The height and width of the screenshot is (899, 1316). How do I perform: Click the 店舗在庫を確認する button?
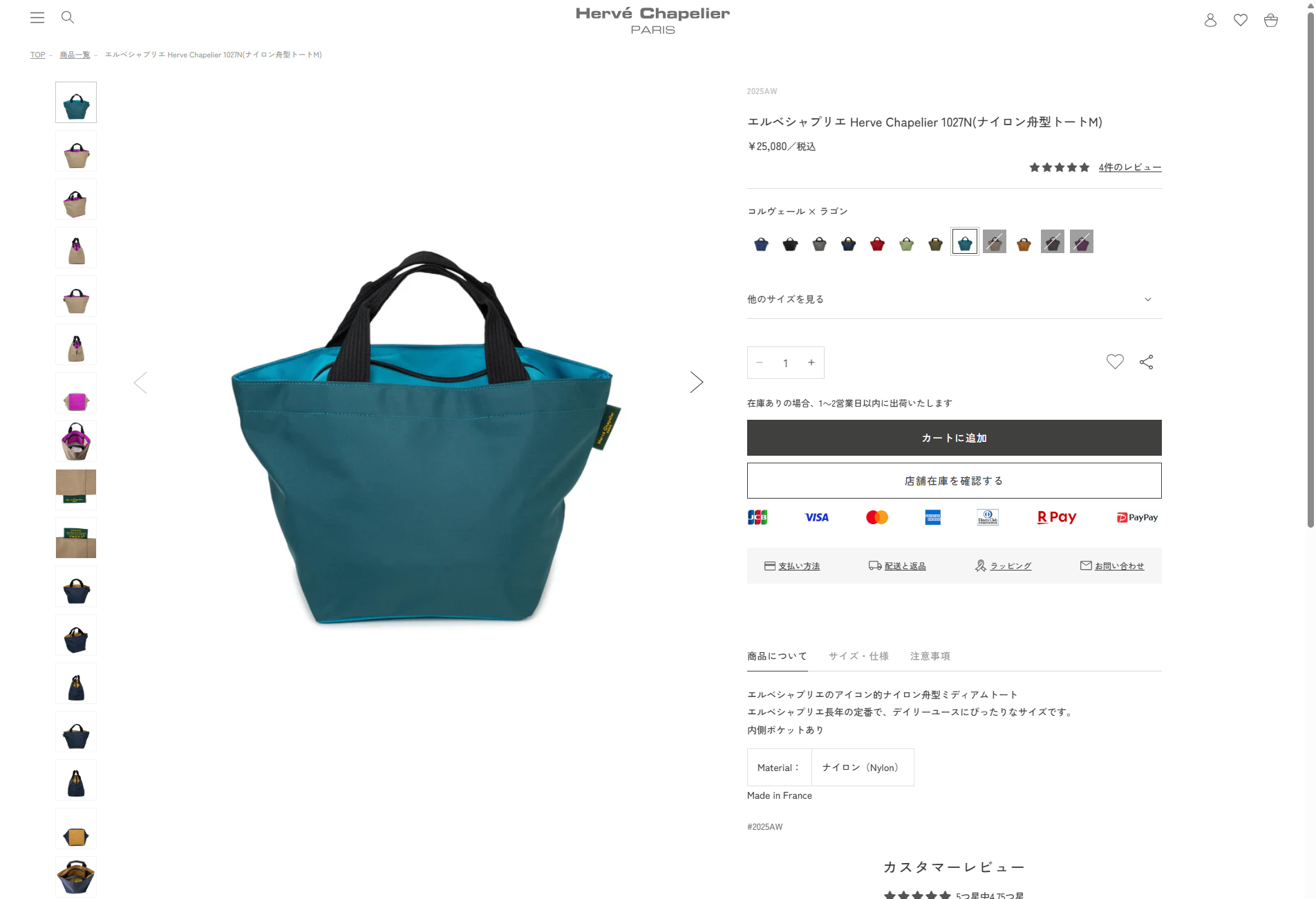954,481
